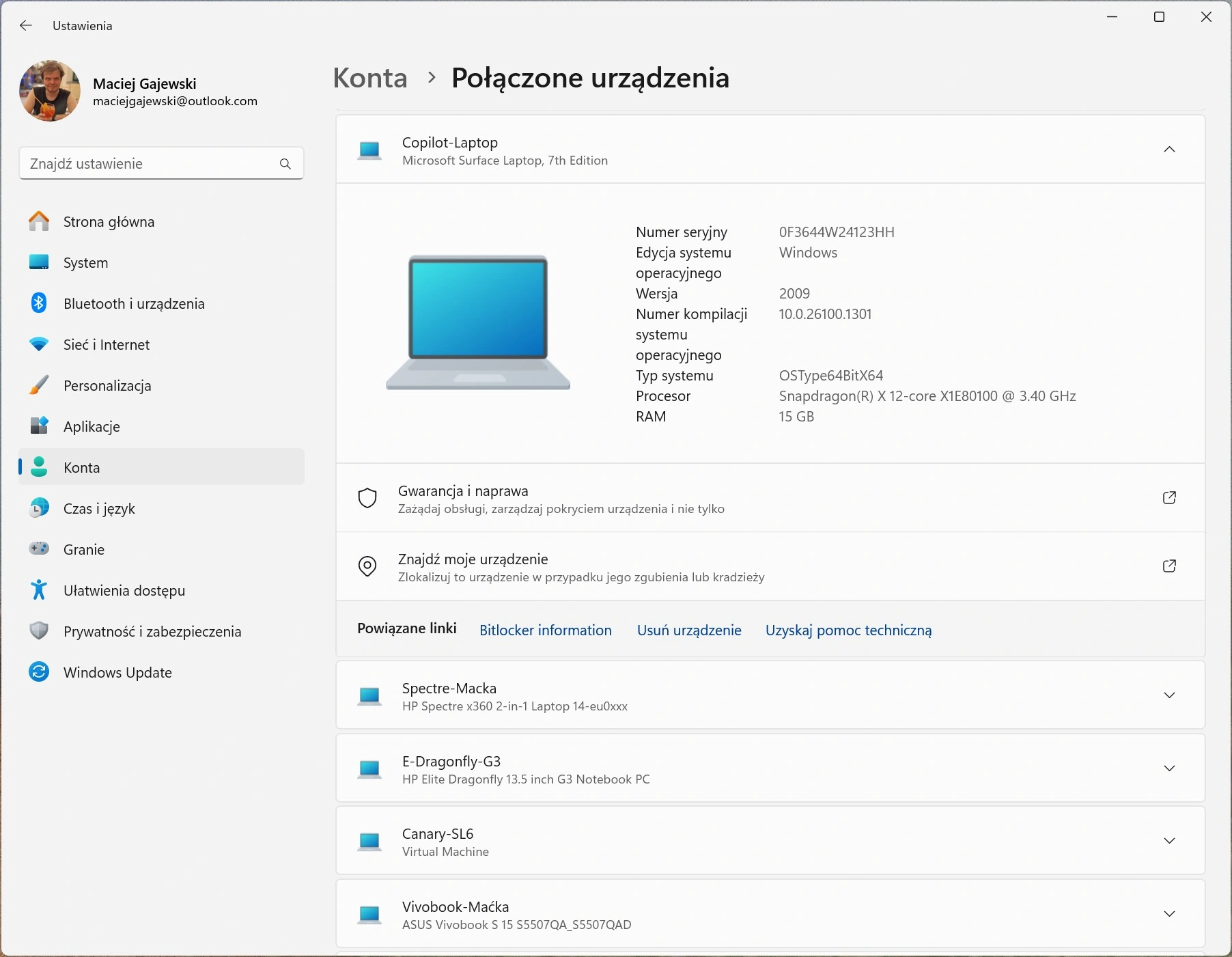Go to Bluetooth i urządzenia section
The image size is (1232, 957).
click(161, 303)
